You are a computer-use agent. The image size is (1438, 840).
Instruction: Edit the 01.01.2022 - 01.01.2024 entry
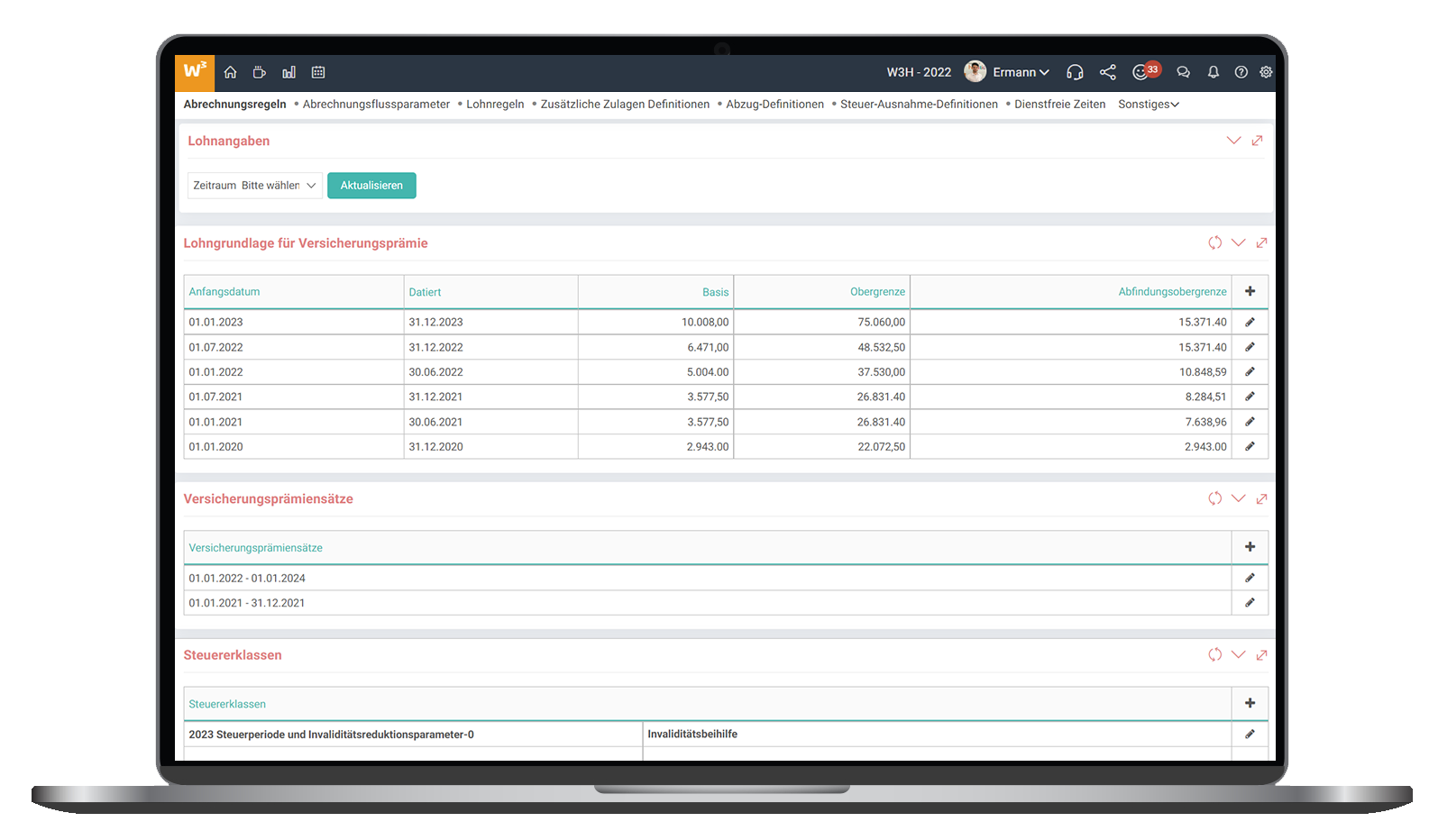[x=1250, y=578]
